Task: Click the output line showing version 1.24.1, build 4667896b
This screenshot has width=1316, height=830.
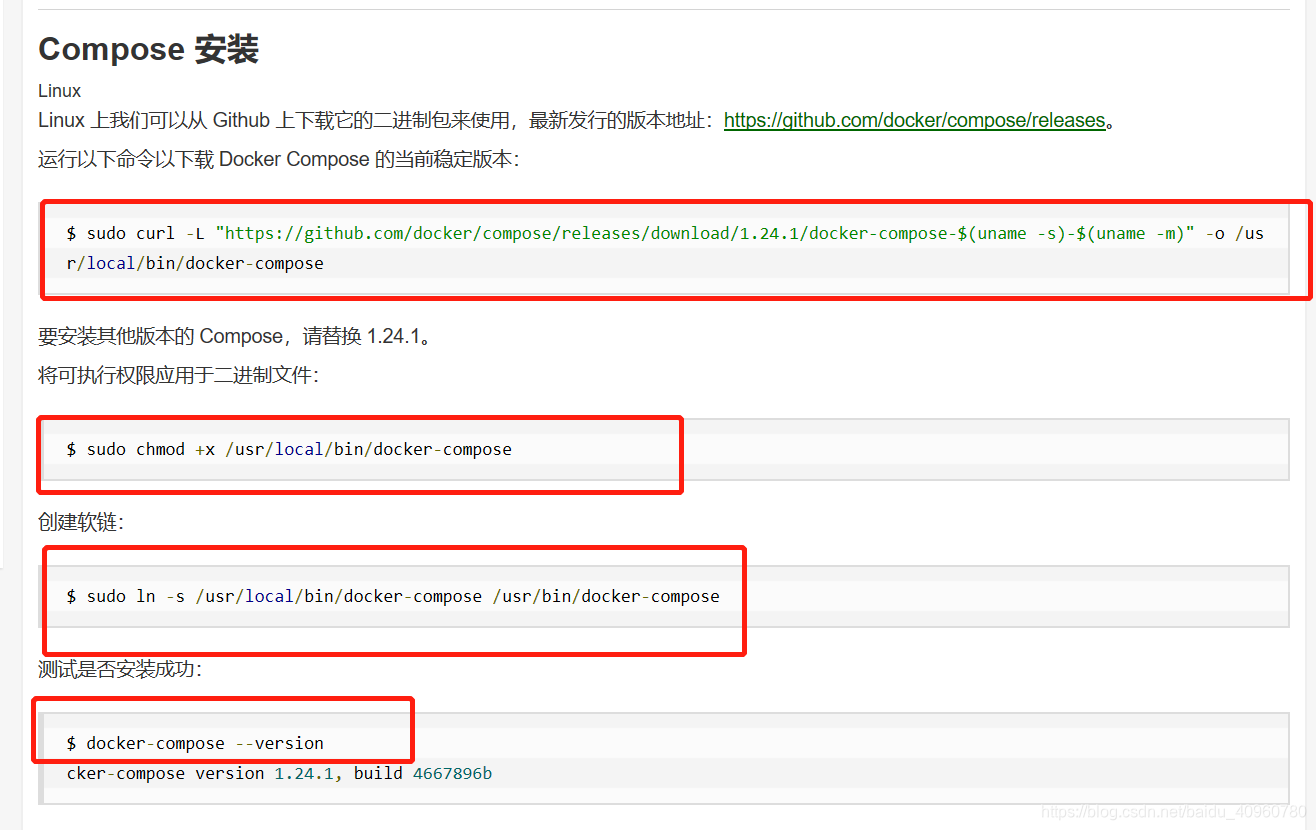Action: pos(279,774)
